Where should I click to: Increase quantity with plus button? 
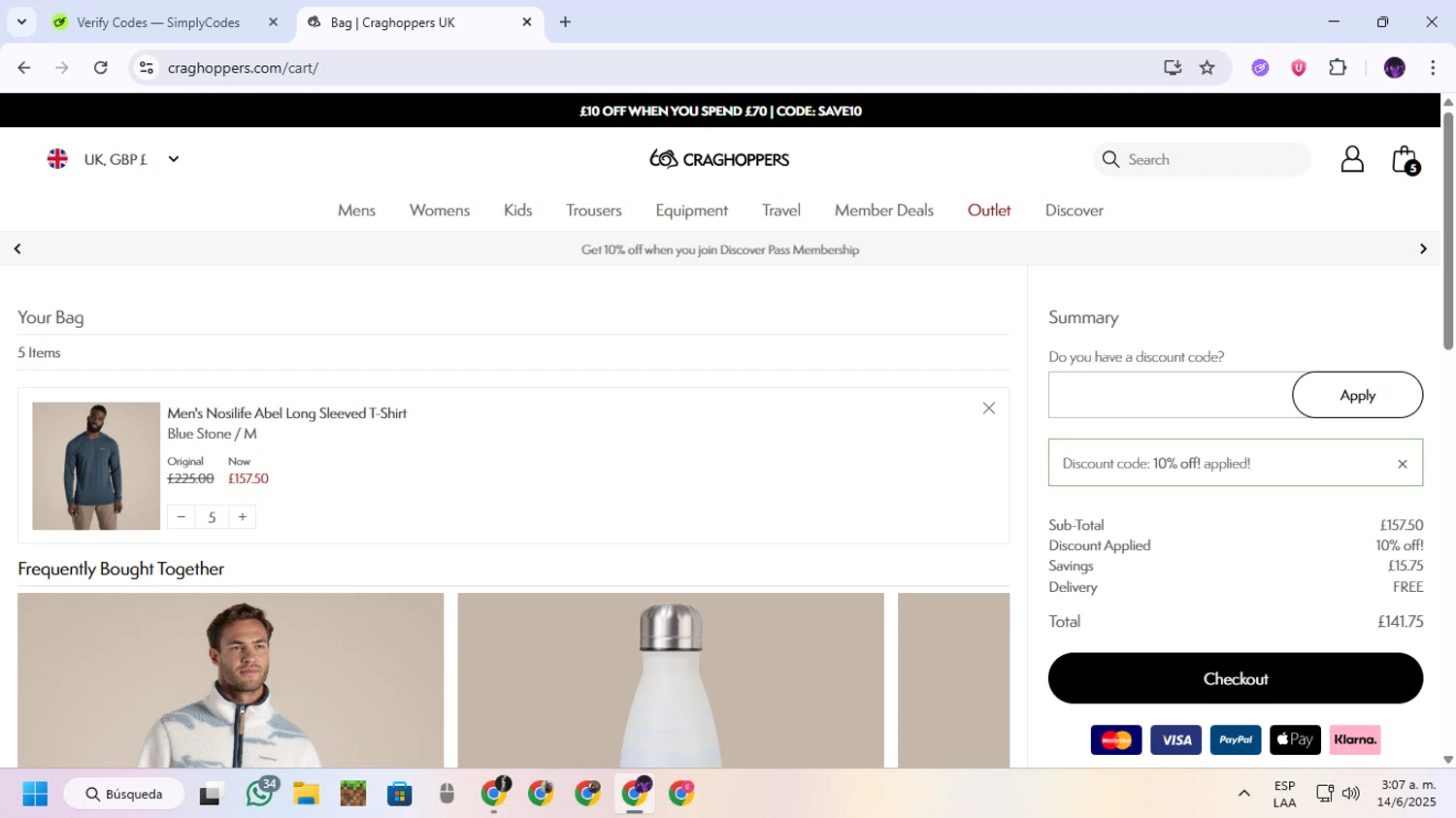tap(243, 517)
